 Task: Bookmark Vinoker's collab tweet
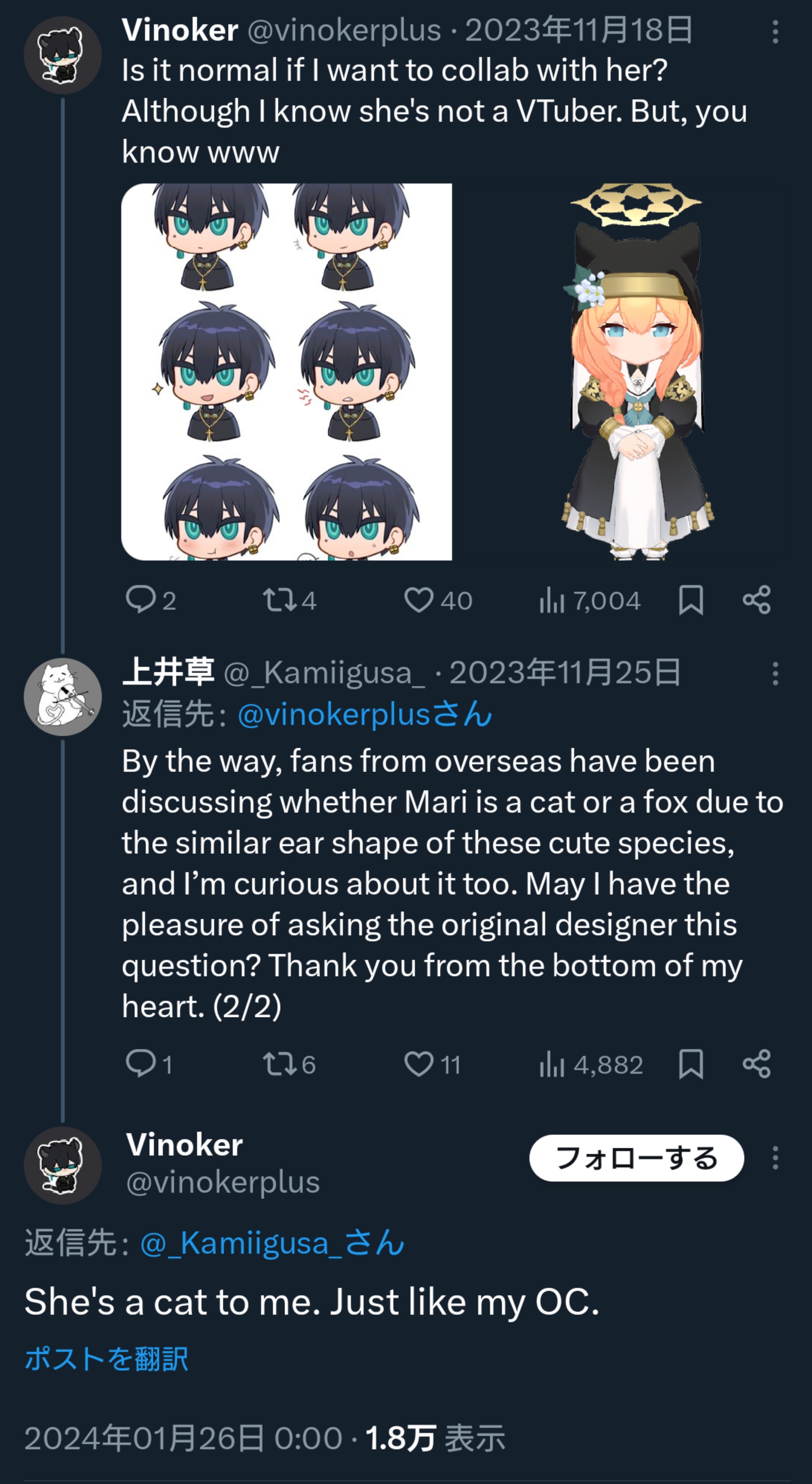point(691,600)
